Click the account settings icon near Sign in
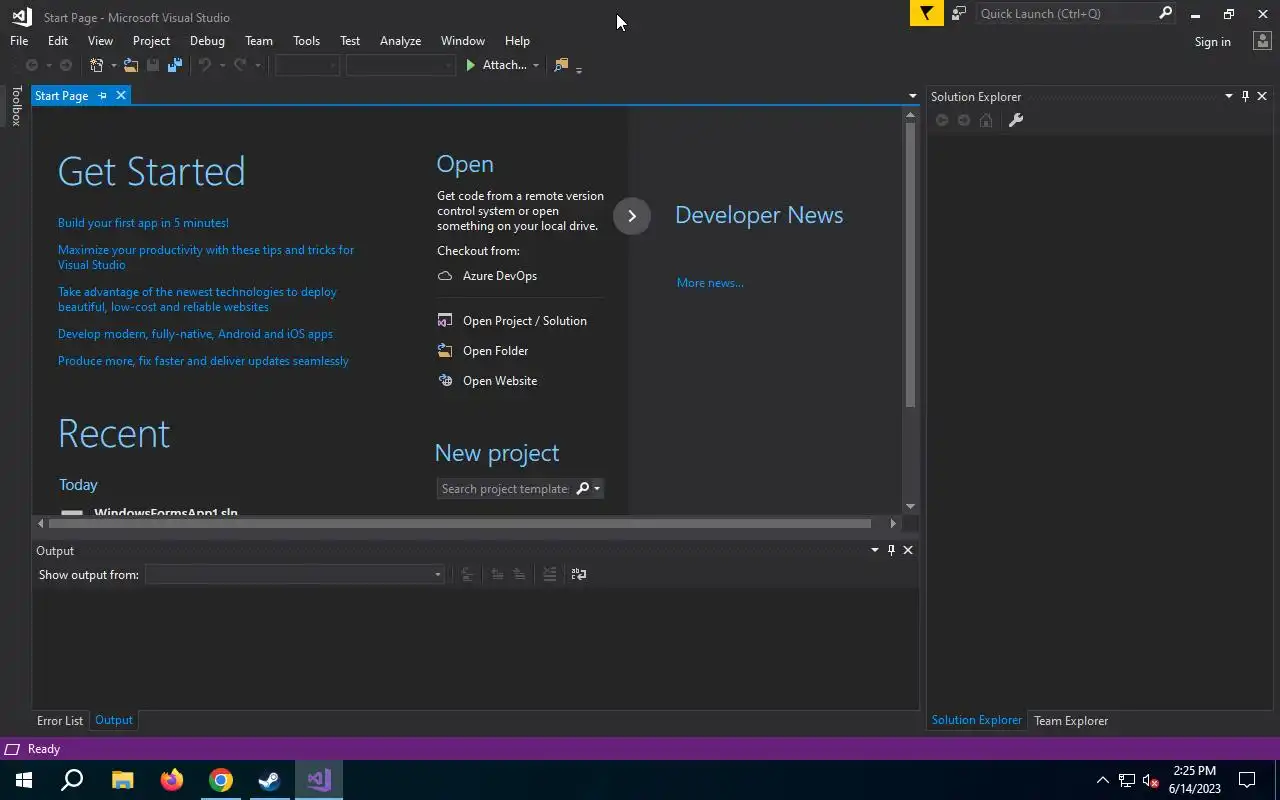This screenshot has height=800, width=1280. 1261,41
